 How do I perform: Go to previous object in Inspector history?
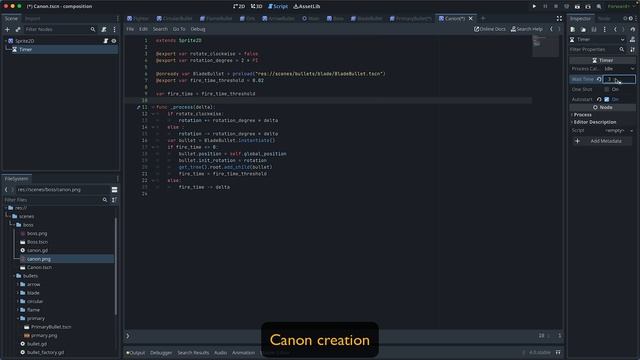pyautogui.click(x=615, y=29)
